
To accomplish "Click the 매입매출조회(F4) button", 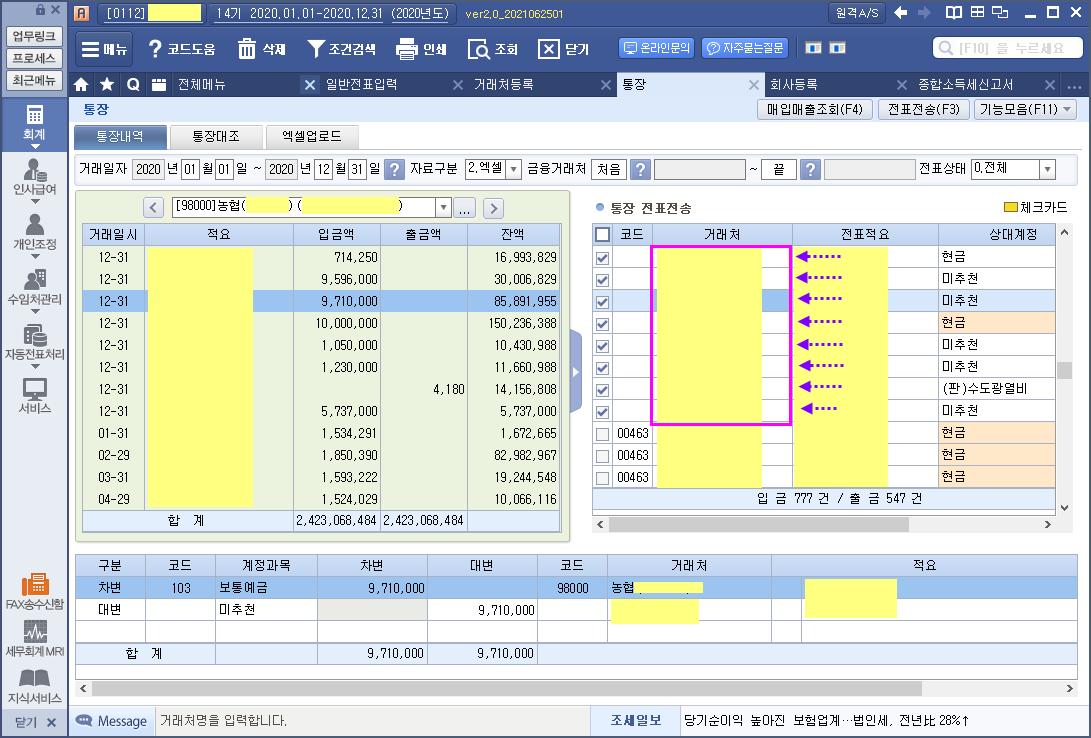I will 815,110.
